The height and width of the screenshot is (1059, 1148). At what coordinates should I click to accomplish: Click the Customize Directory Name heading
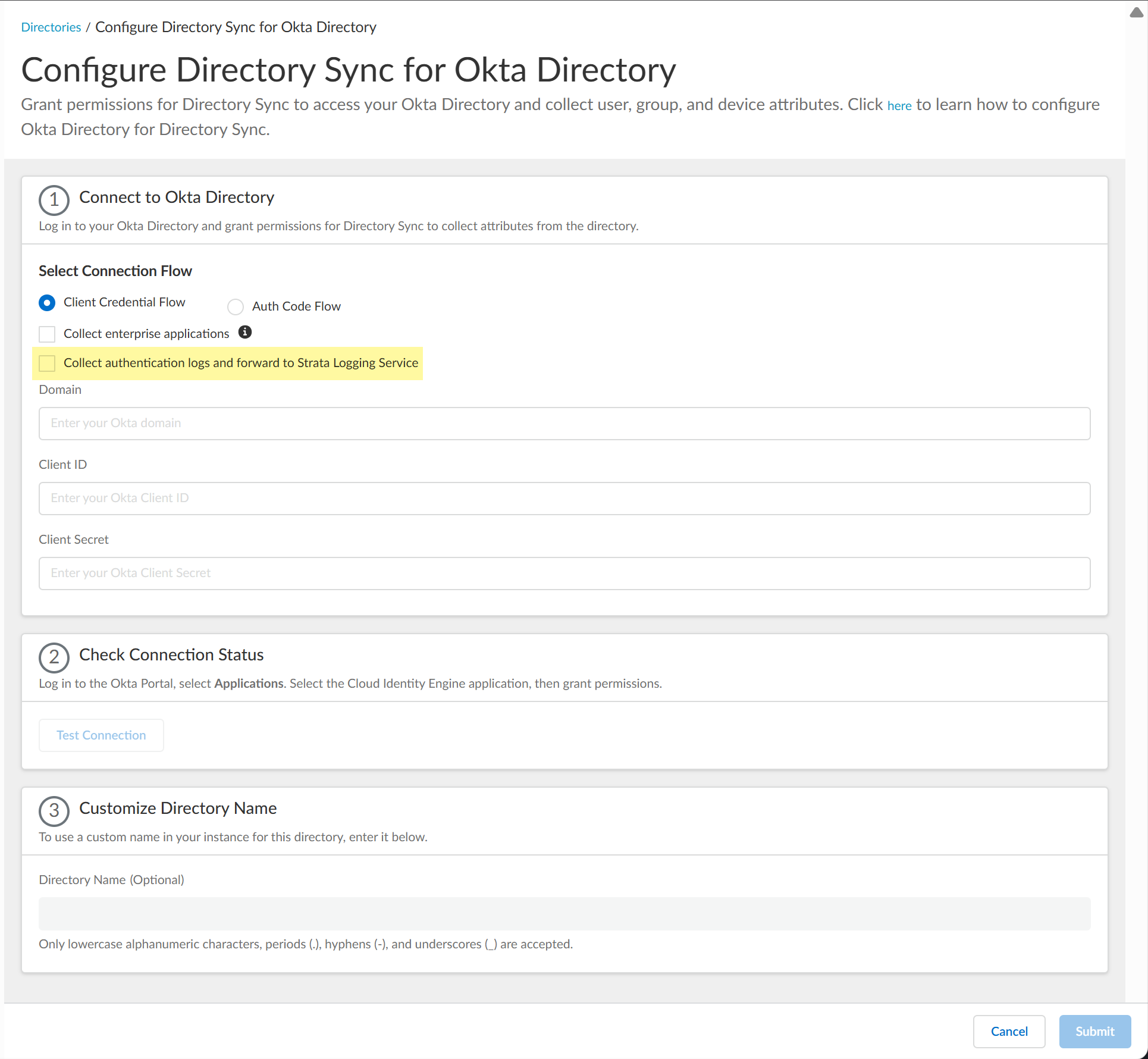pos(178,808)
